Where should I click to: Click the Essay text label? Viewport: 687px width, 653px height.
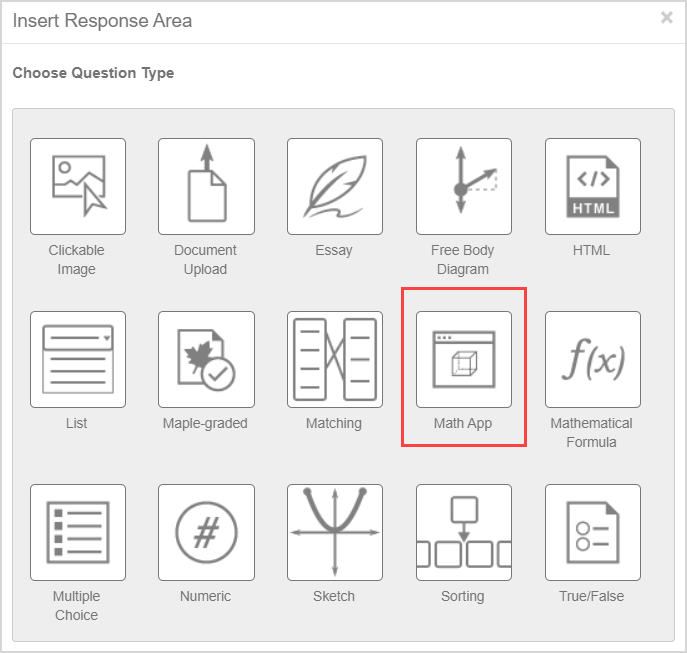[334, 250]
